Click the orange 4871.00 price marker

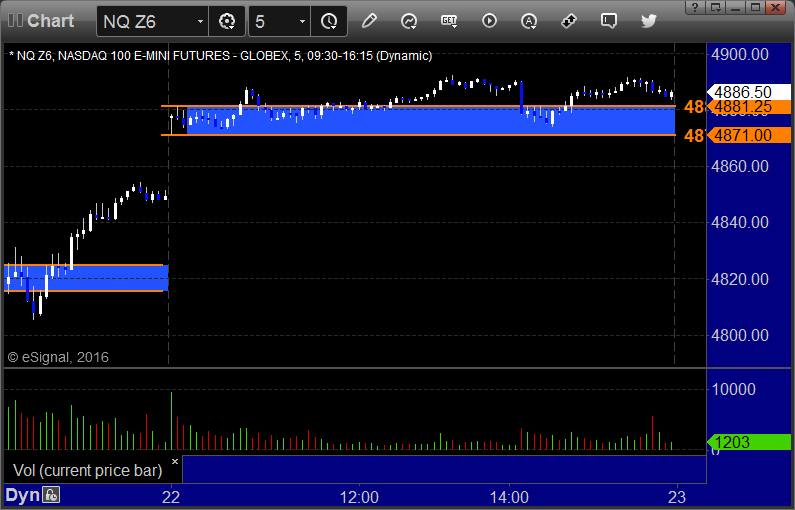750,135
